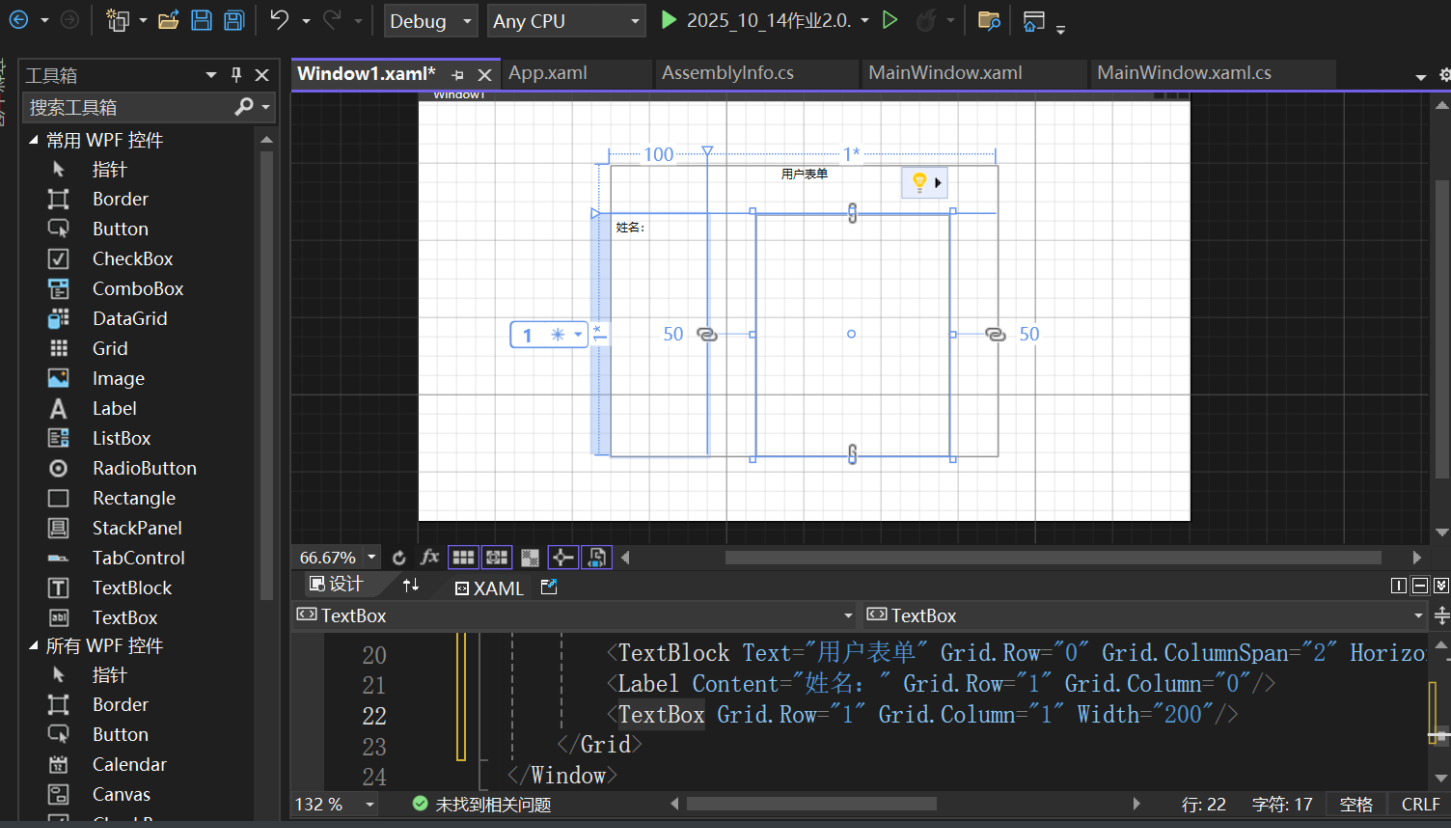Open the Any CPU platform dropdown

(x=567, y=21)
